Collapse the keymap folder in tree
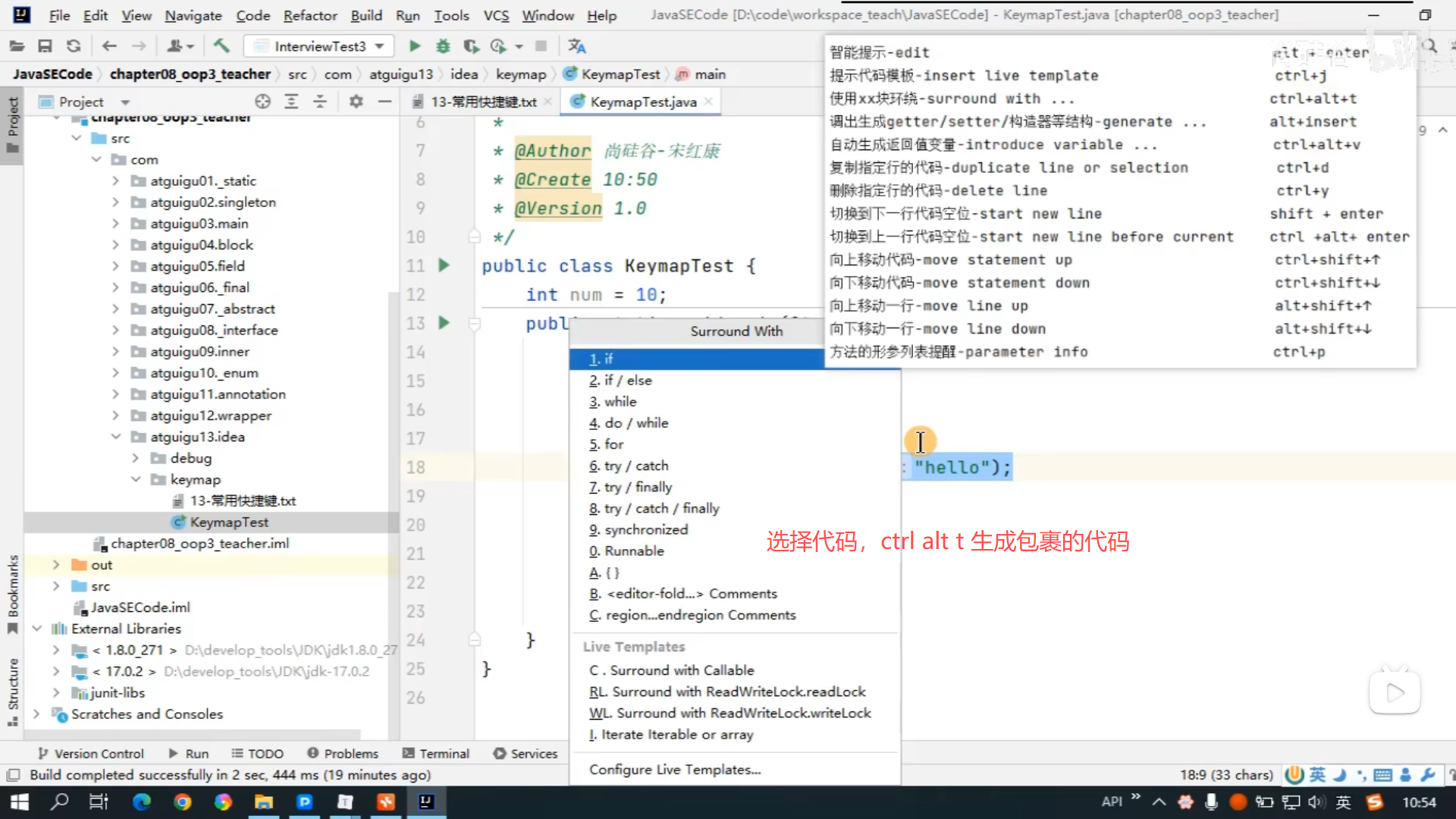 [136, 479]
